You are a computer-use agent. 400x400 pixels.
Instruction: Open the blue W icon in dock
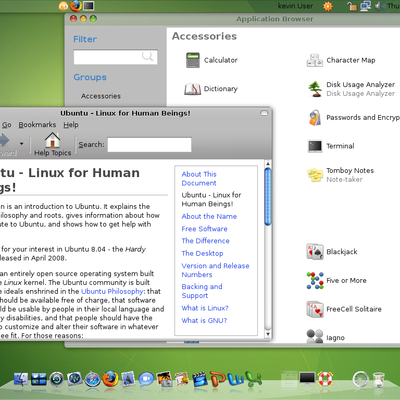click(236, 379)
